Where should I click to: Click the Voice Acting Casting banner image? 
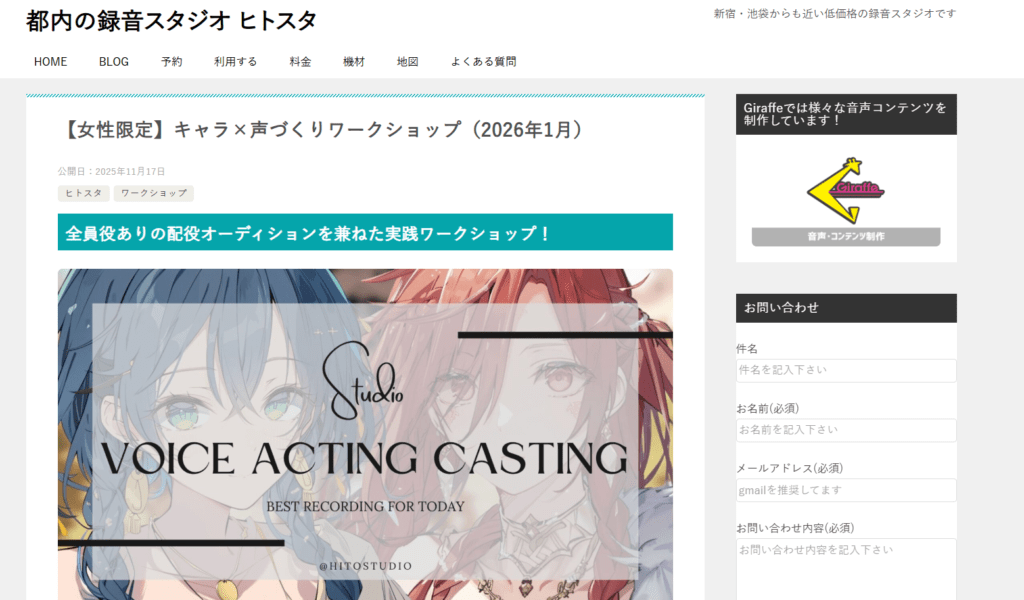[x=365, y=434]
